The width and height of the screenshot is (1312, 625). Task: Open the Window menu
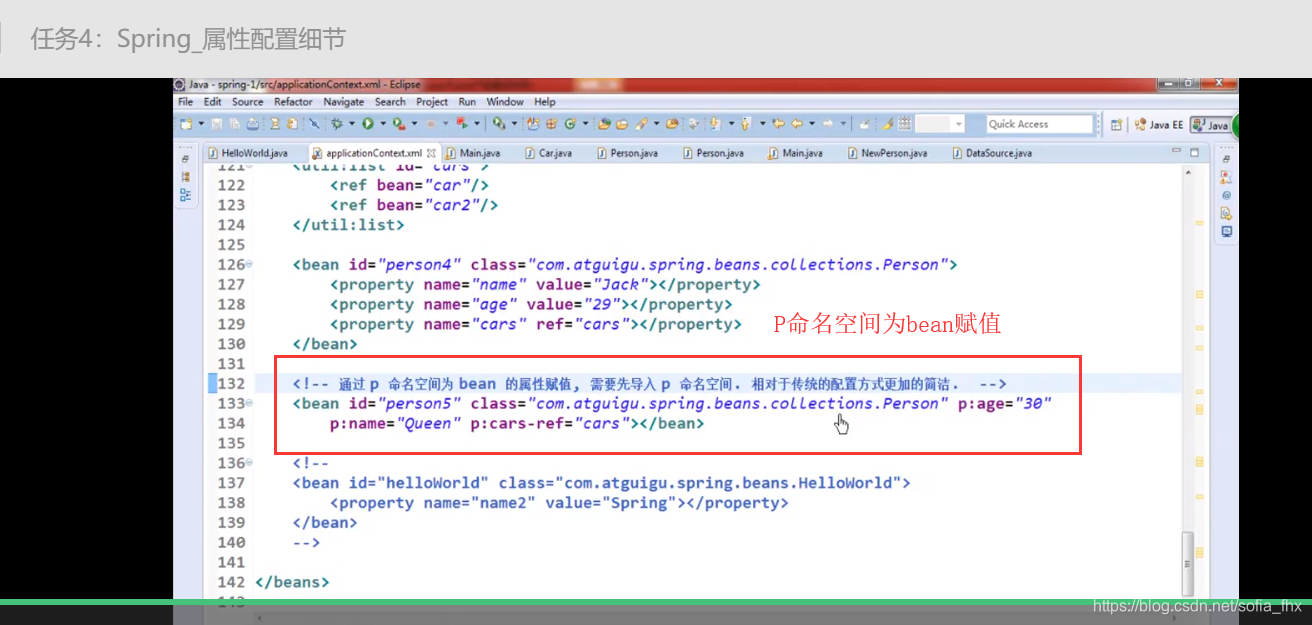(x=505, y=102)
